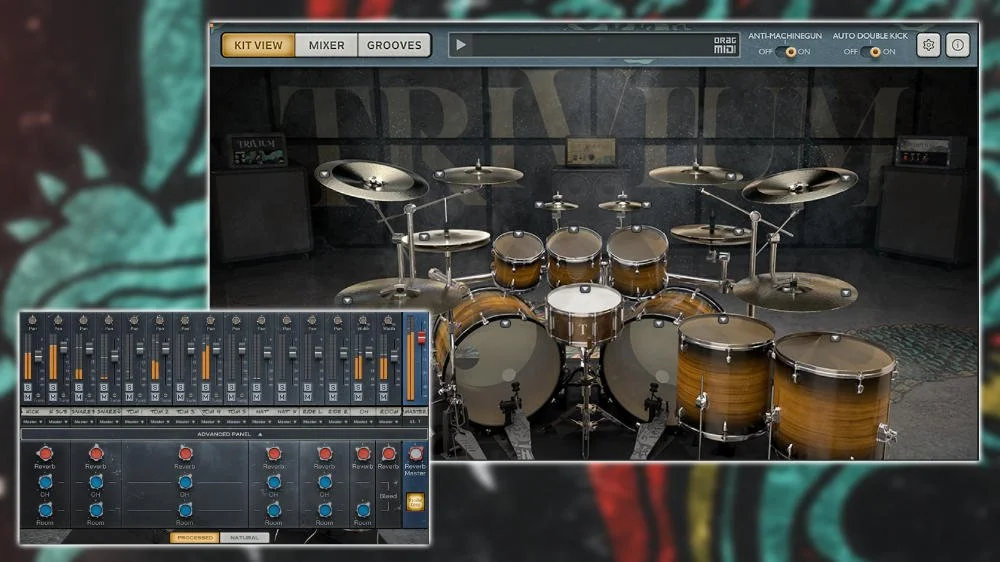Click the OH channel name label
This screenshot has height=562, width=1000.
pyautogui.click(x=363, y=411)
